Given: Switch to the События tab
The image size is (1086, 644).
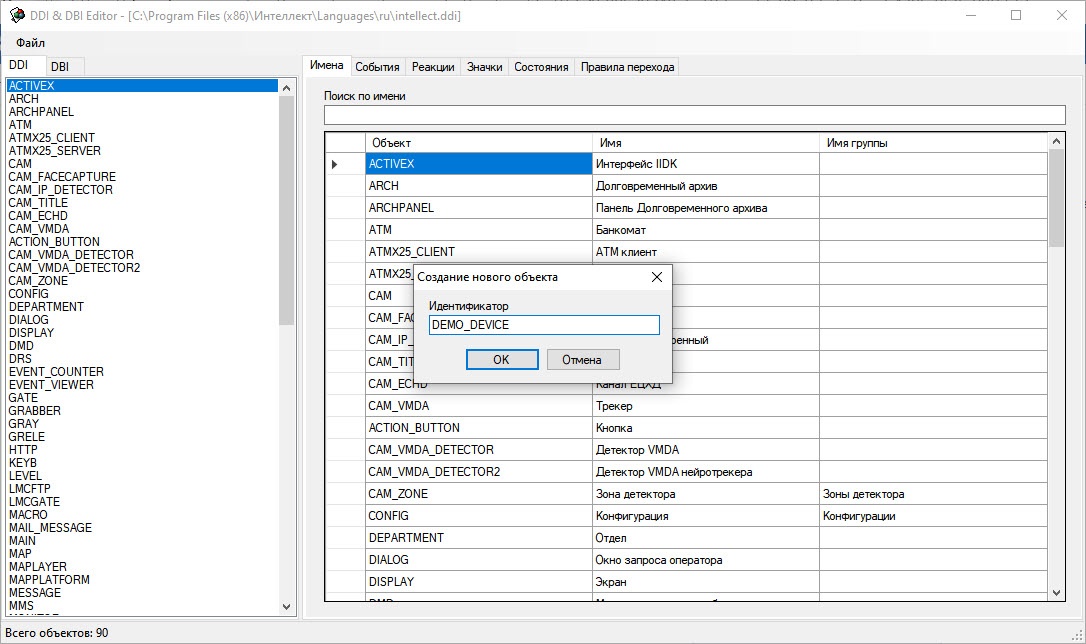Looking at the screenshot, I should pyautogui.click(x=377, y=67).
